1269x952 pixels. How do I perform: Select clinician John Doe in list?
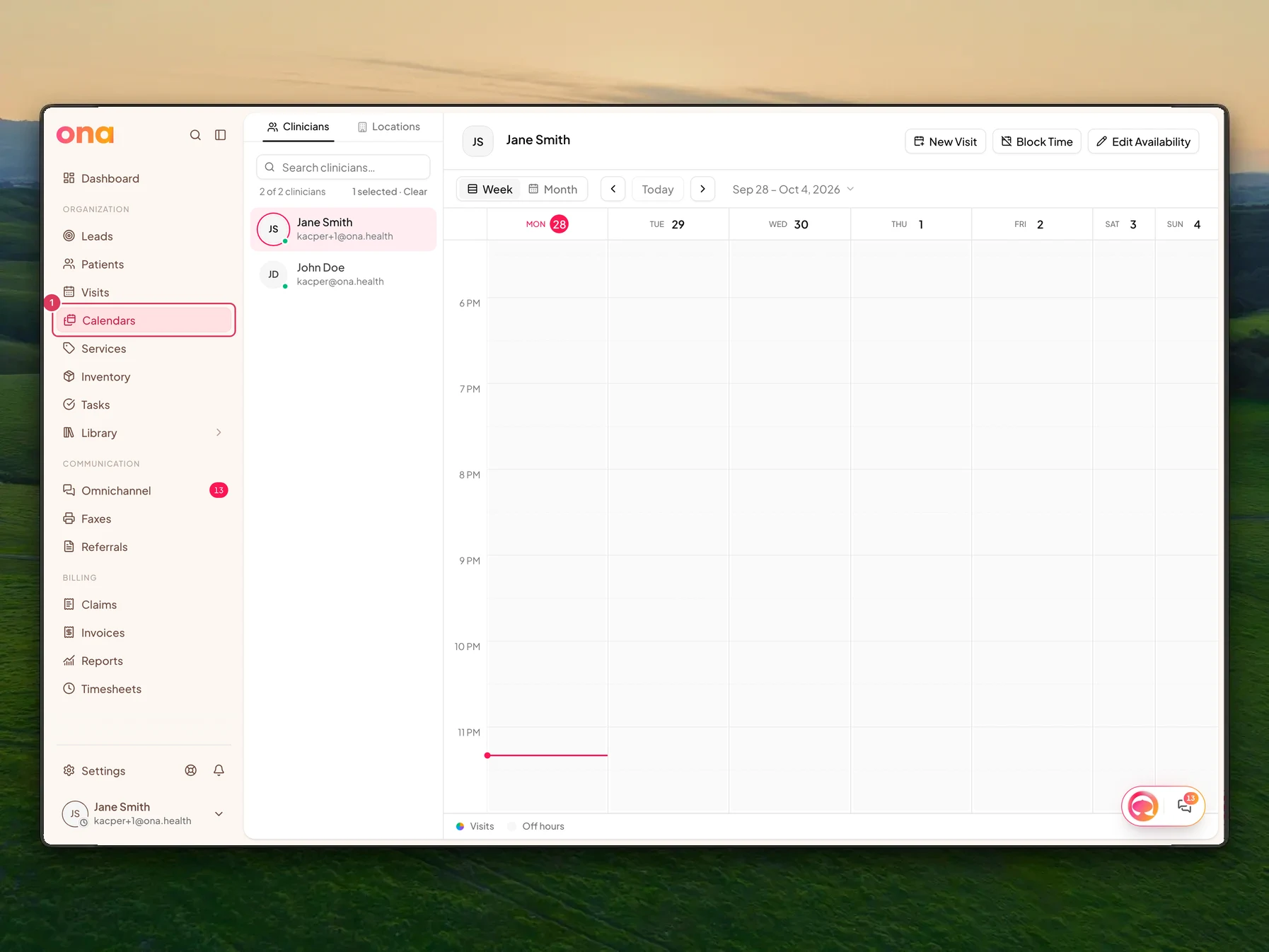343,274
